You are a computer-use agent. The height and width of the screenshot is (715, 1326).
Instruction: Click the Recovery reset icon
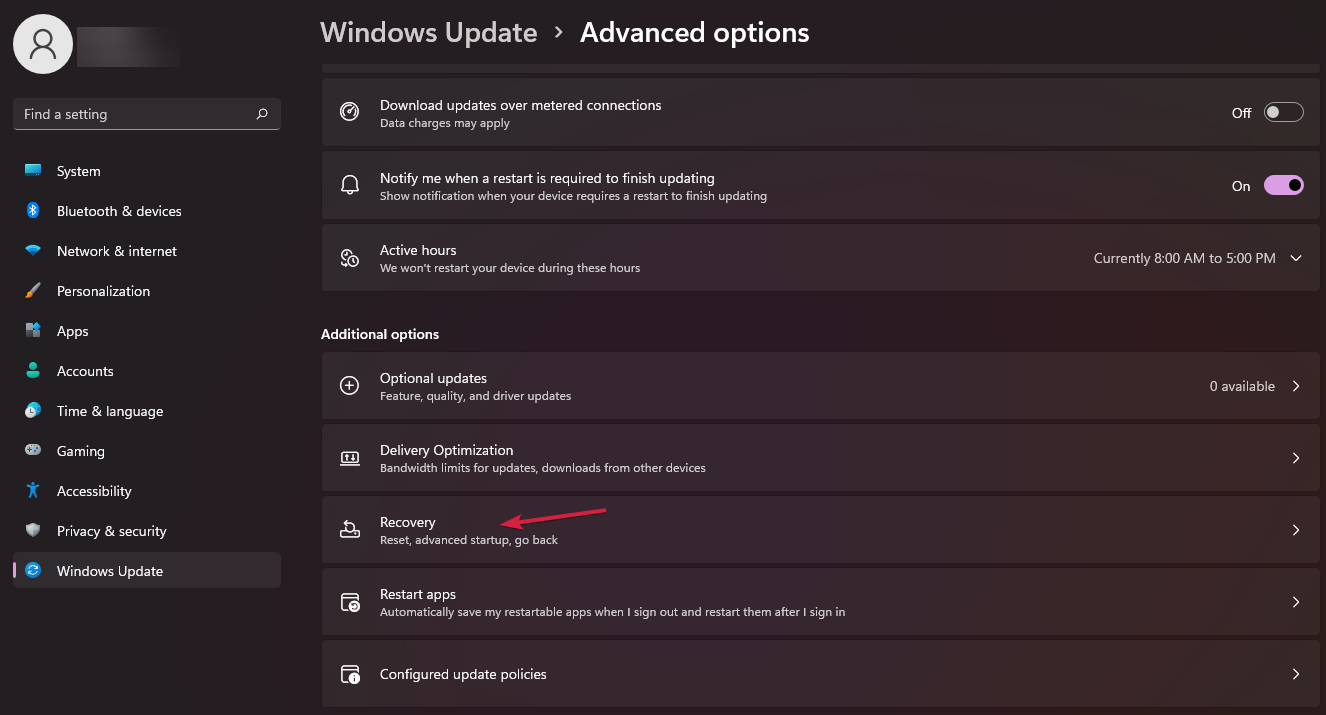(x=349, y=529)
